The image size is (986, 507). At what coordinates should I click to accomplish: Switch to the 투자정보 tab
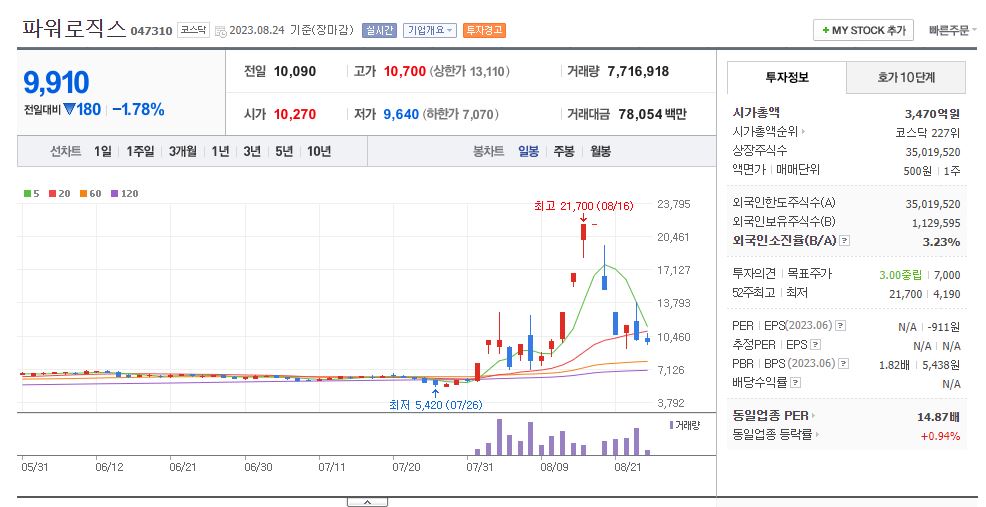787,77
